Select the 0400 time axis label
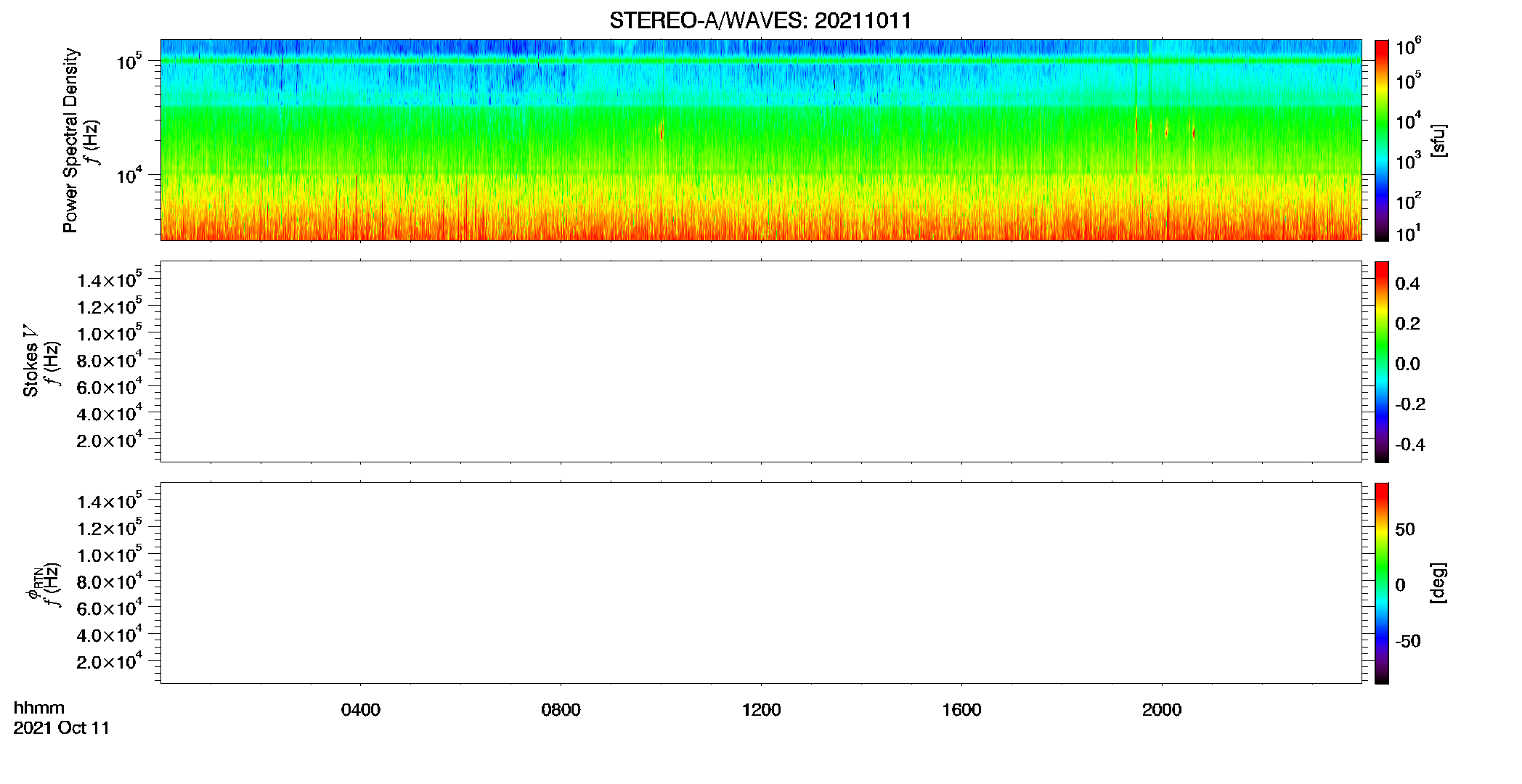This screenshot has width=1522, height=784. coord(361,710)
